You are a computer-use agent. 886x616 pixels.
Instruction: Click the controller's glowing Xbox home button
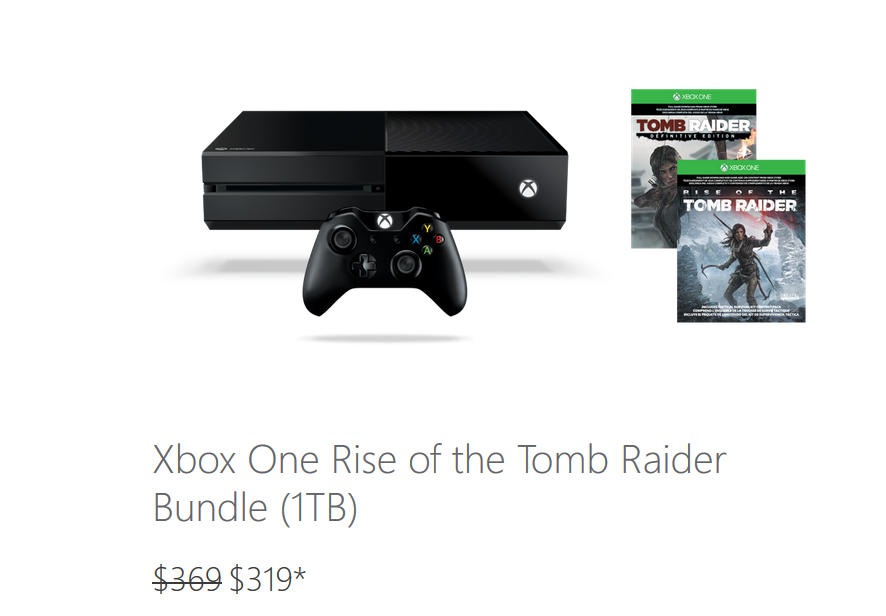coord(385,220)
